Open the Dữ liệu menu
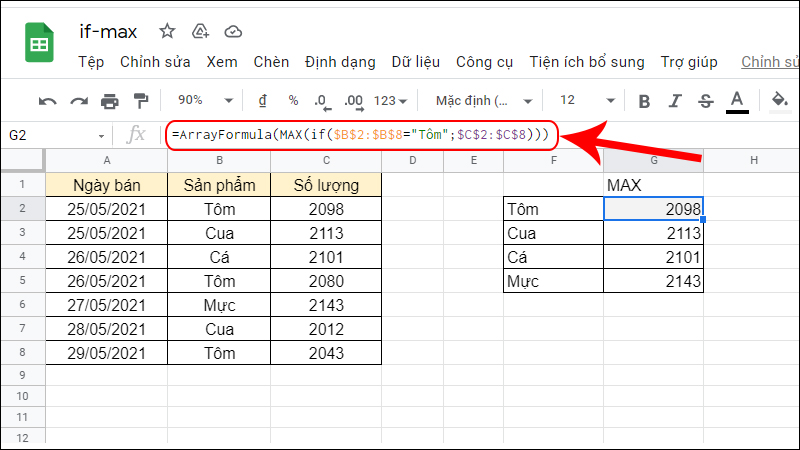Viewport: 800px width, 450px height. coord(415,62)
